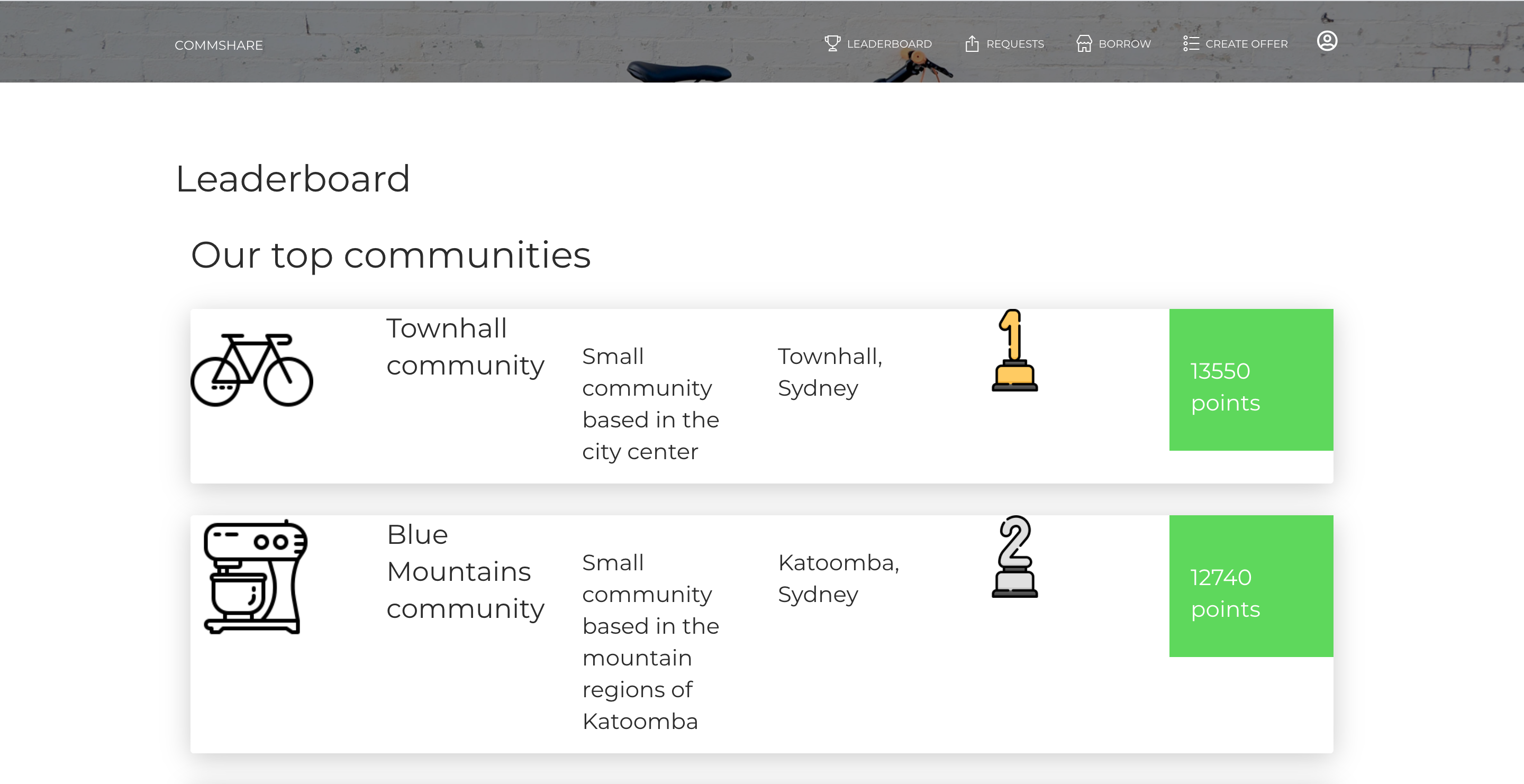Click the green 12740 points box
1524x784 pixels.
[x=1250, y=586]
